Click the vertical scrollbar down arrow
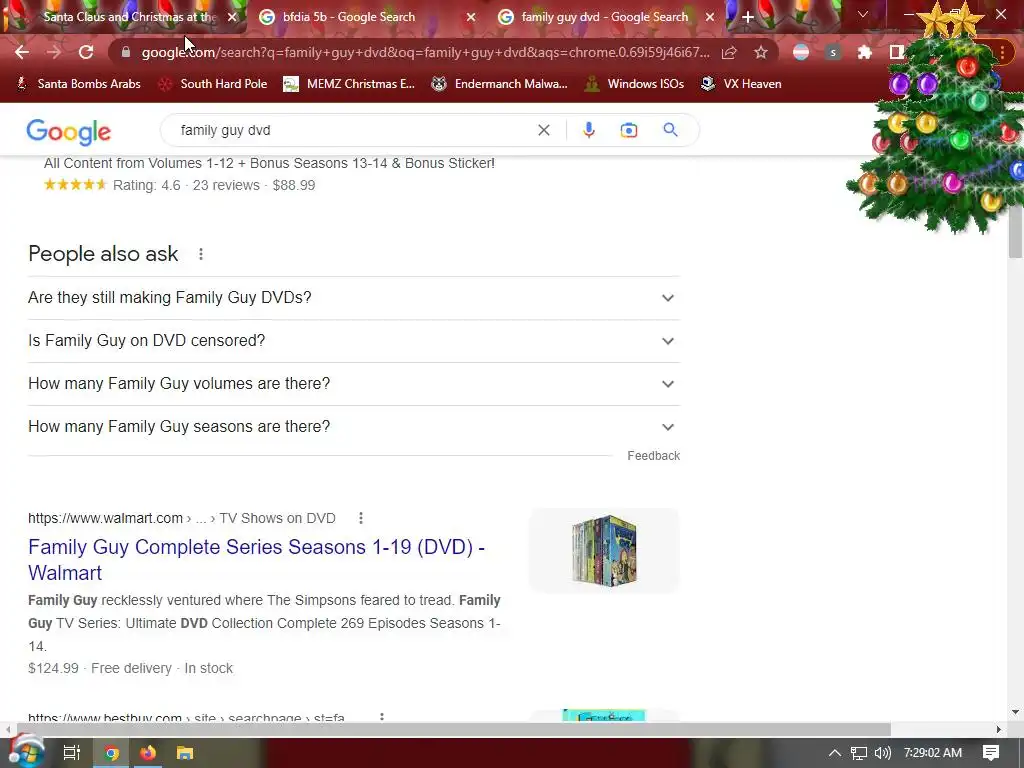The height and width of the screenshot is (768, 1024). pyautogui.click(x=1015, y=712)
